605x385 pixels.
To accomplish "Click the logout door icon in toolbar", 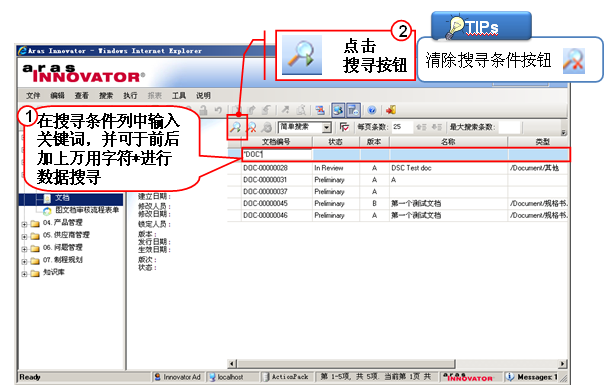I will click(391, 110).
